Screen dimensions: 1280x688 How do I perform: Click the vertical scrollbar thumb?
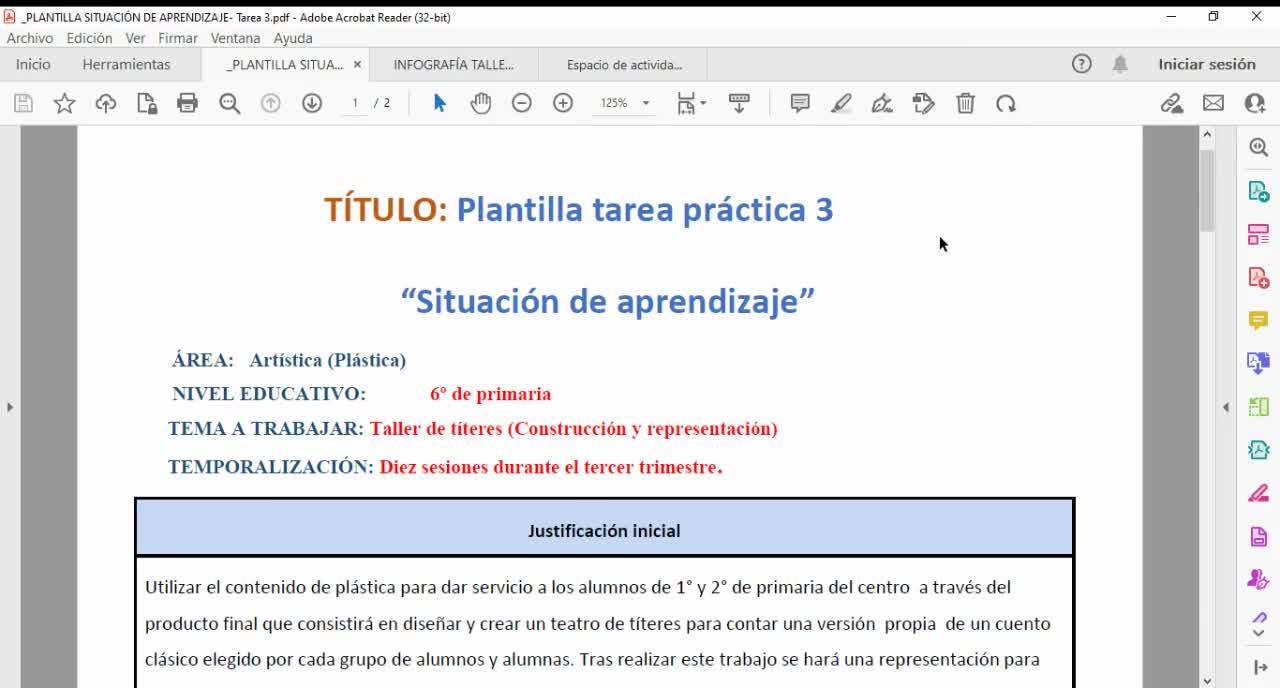pos(1207,191)
